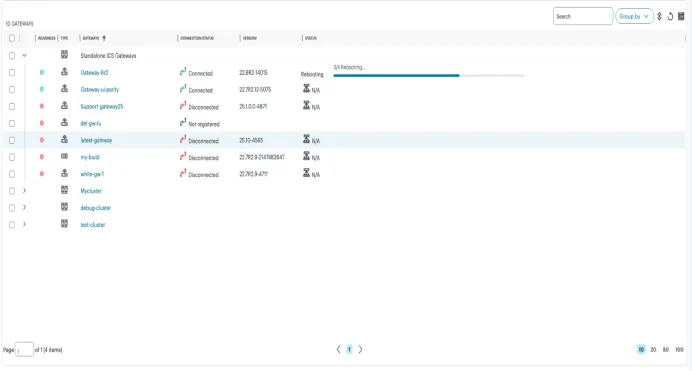Click type icon of latest-gateway row
Screen dimensions: 692x371
tap(64, 139)
